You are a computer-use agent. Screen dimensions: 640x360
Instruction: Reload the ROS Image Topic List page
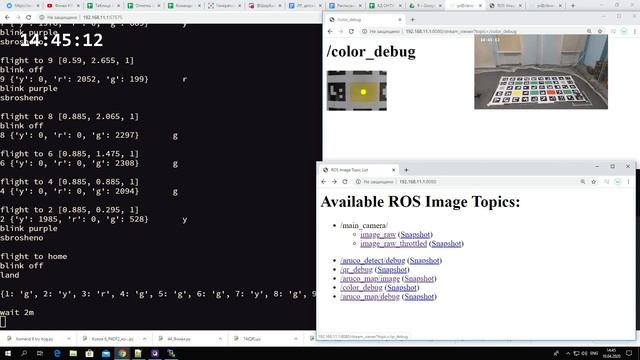(345, 182)
